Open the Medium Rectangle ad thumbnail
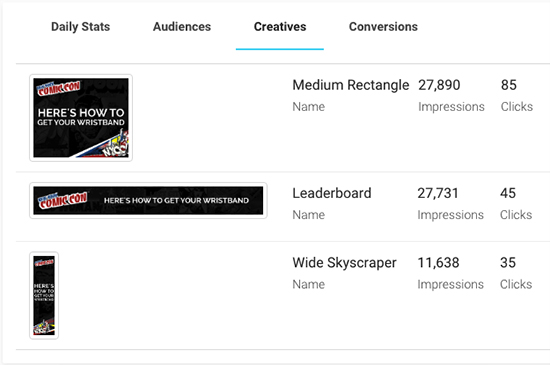Screen dimensions: 550x365 coord(81,118)
